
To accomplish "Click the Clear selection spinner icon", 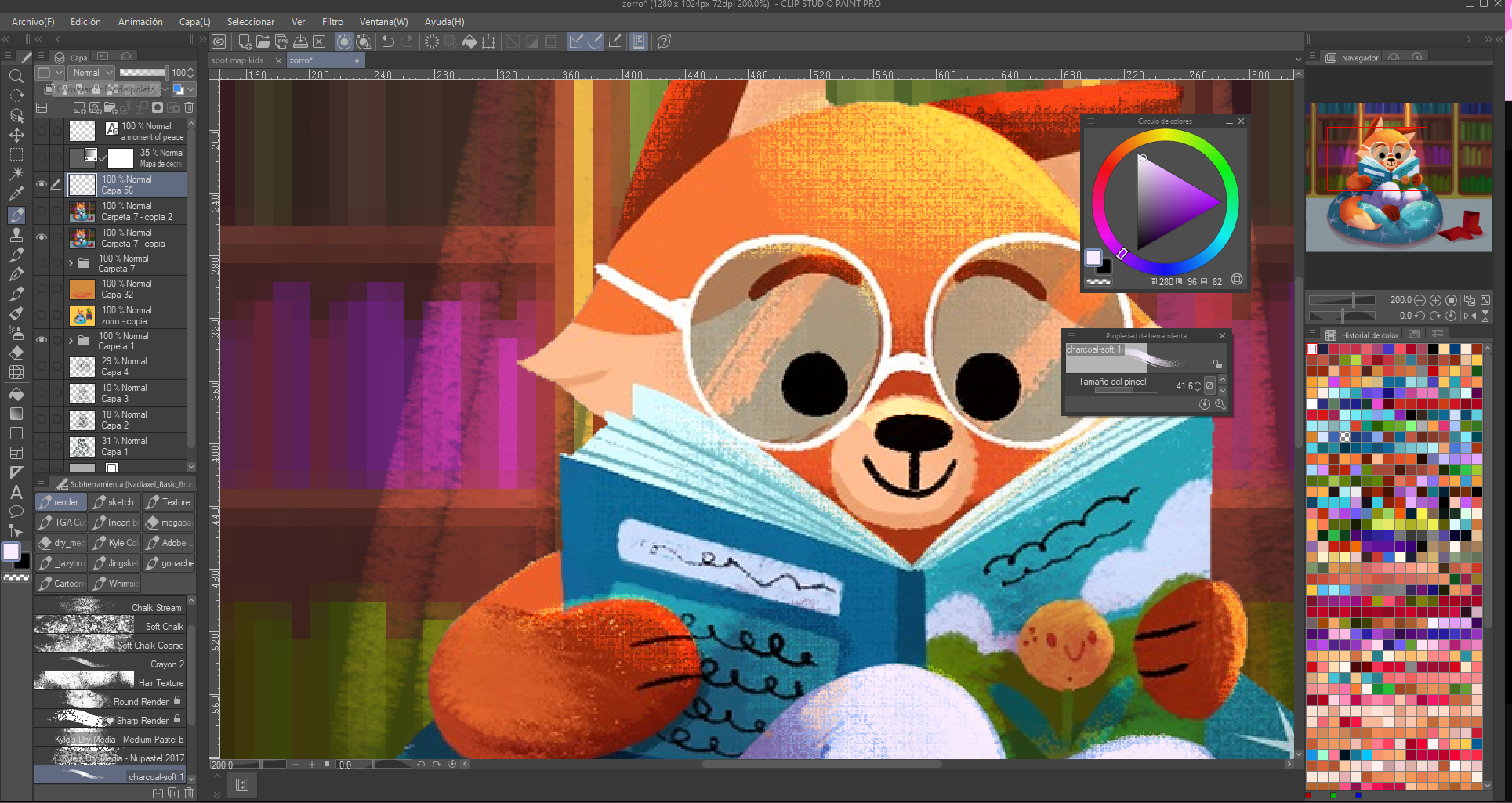I will (432, 42).
